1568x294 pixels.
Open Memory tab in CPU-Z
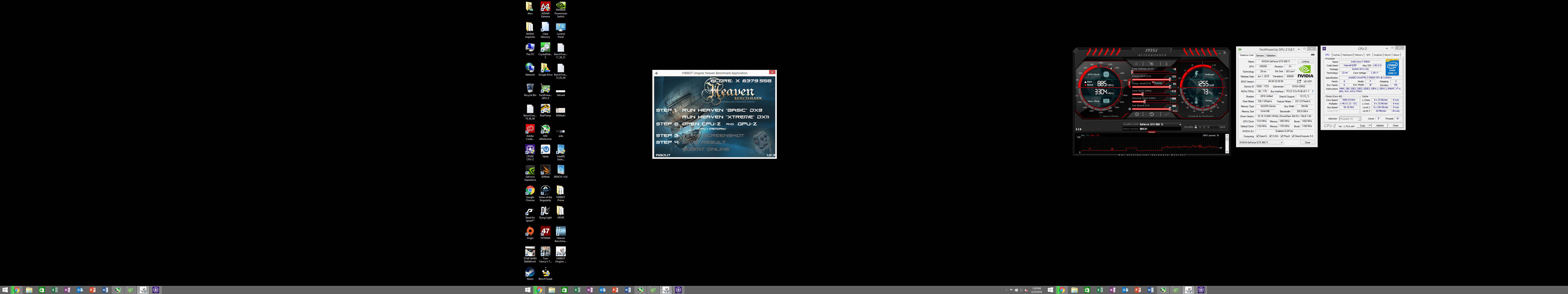coord(1359,55)
